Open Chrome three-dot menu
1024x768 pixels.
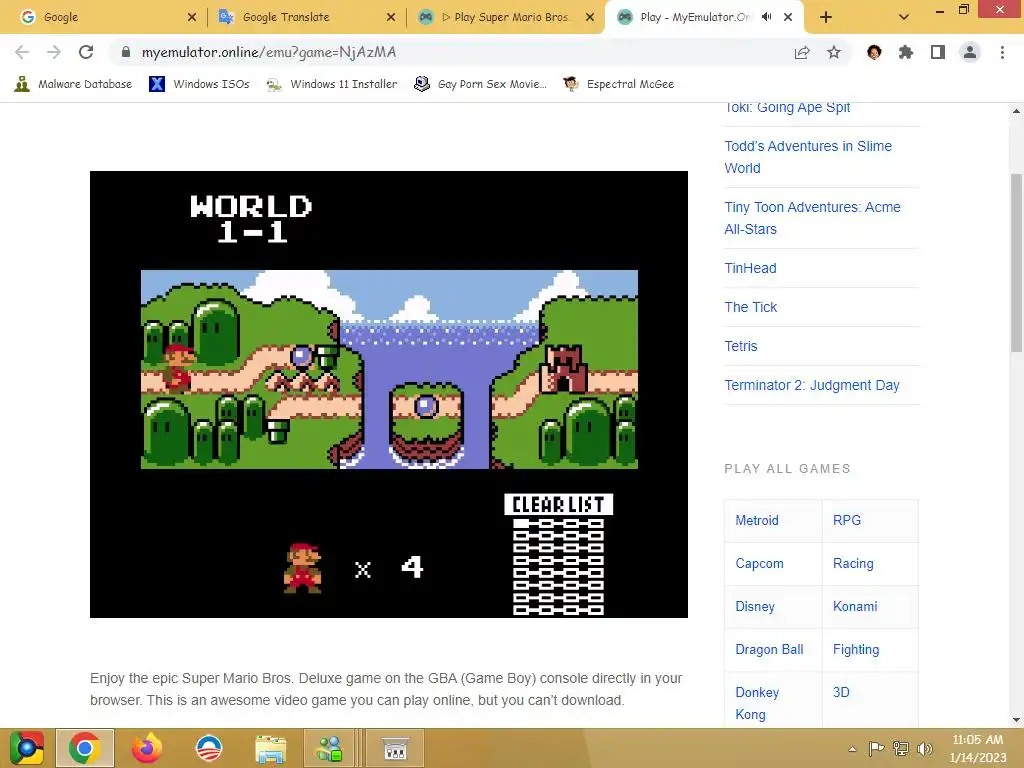click(1002, 52)
